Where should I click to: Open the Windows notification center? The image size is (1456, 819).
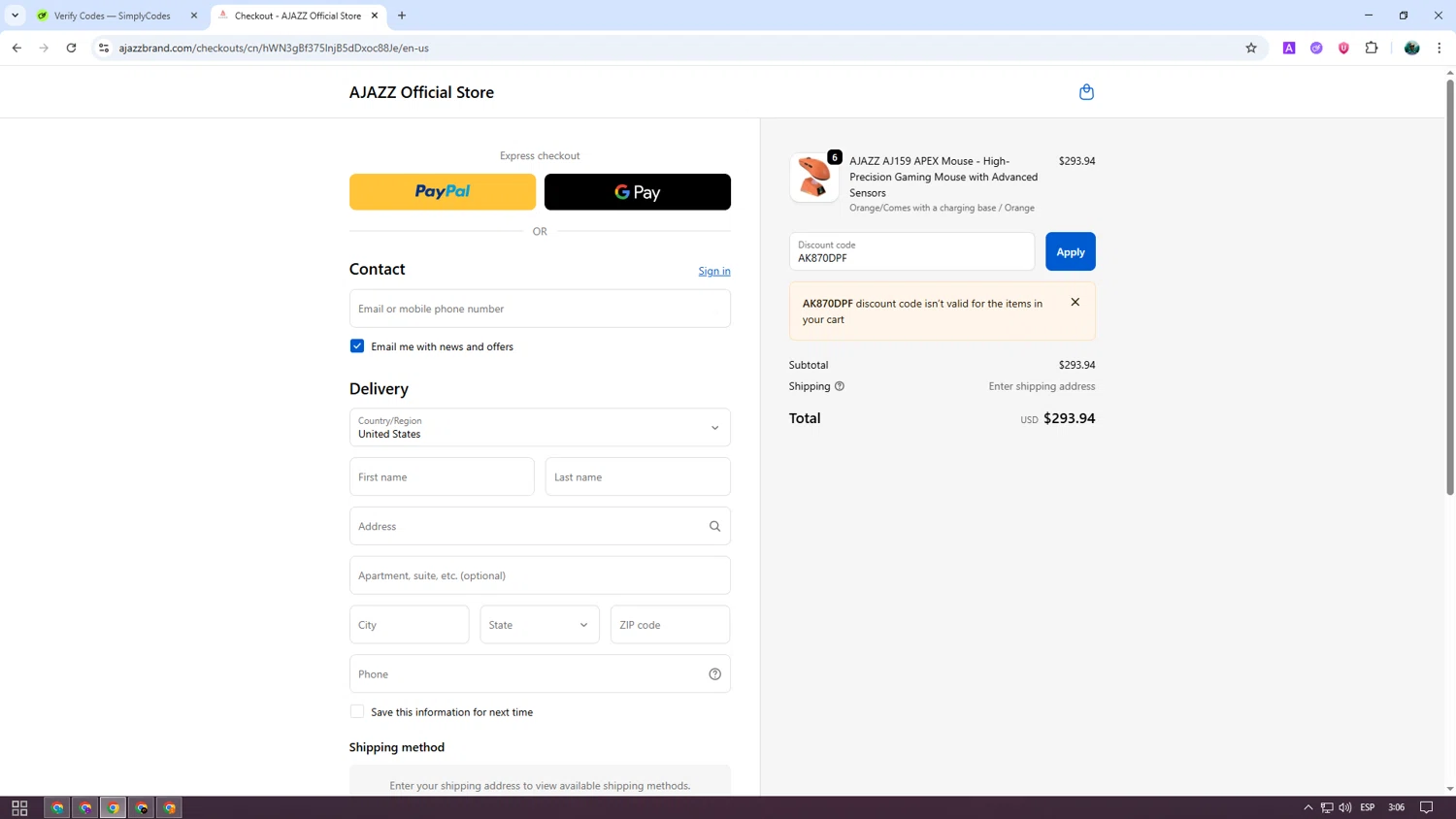(1426, 807)
